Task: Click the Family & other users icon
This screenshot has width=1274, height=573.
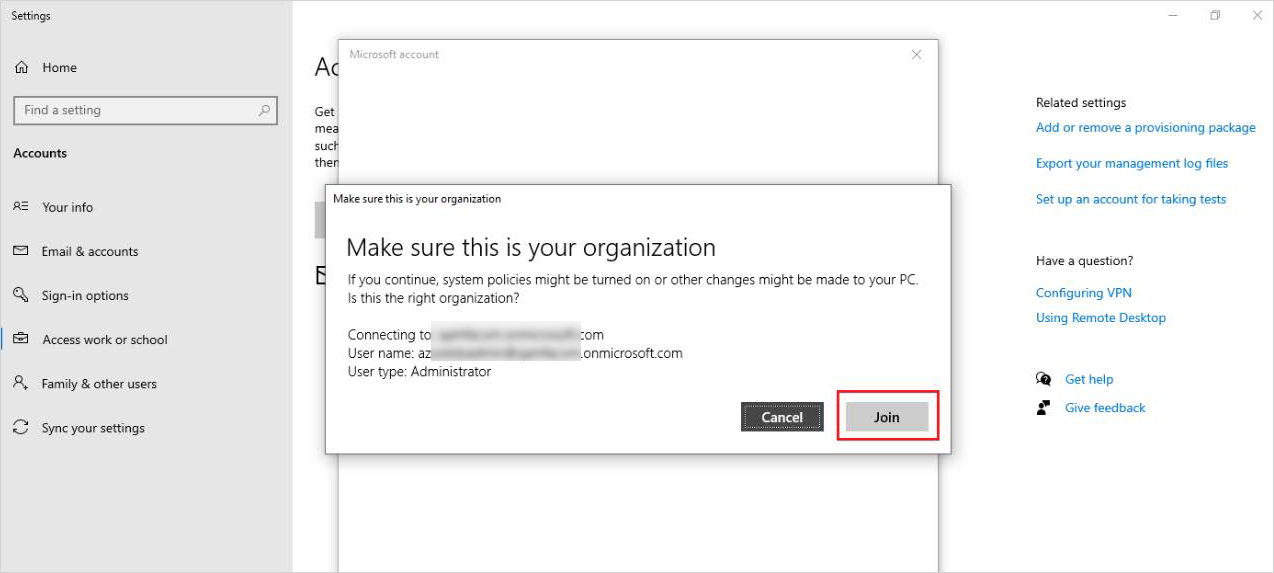Action: point(21,383)
